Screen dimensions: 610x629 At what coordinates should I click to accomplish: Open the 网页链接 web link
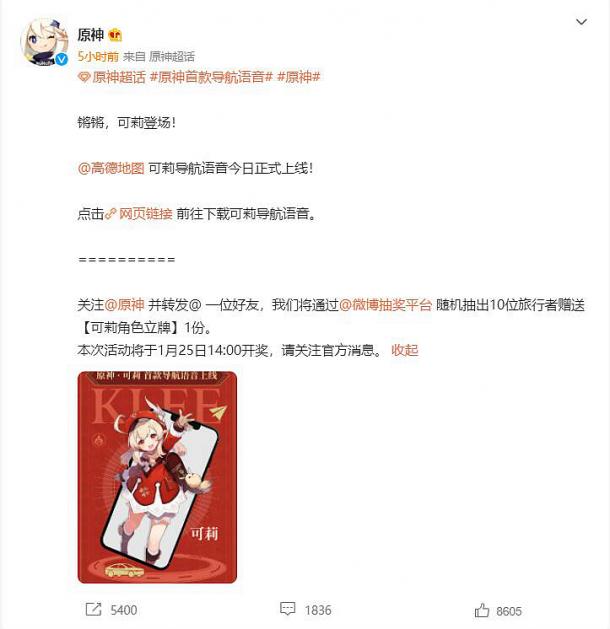pyautogui.click(x=146, y=214)
